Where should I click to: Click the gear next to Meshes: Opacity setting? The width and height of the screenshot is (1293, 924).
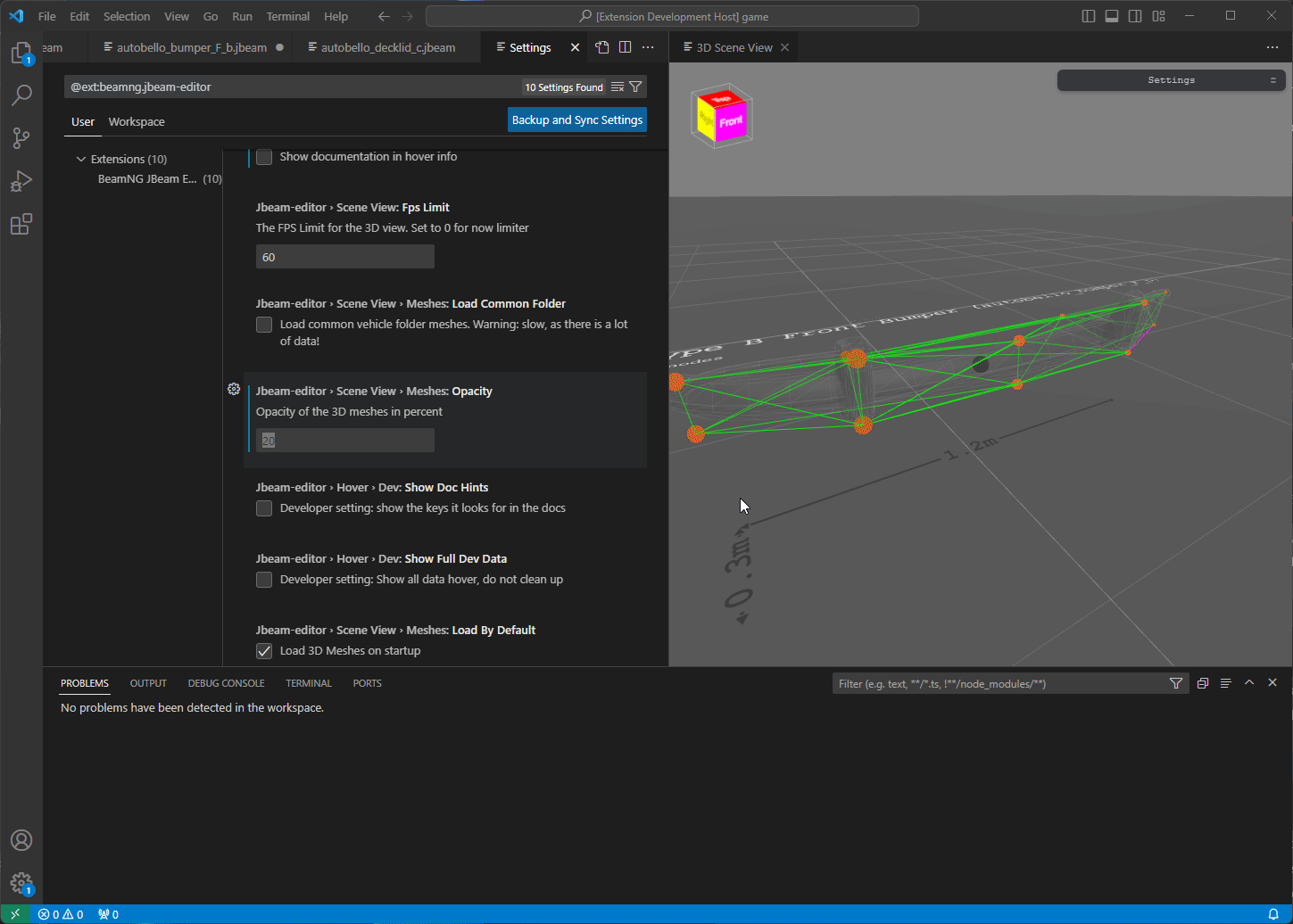[234, 389]
